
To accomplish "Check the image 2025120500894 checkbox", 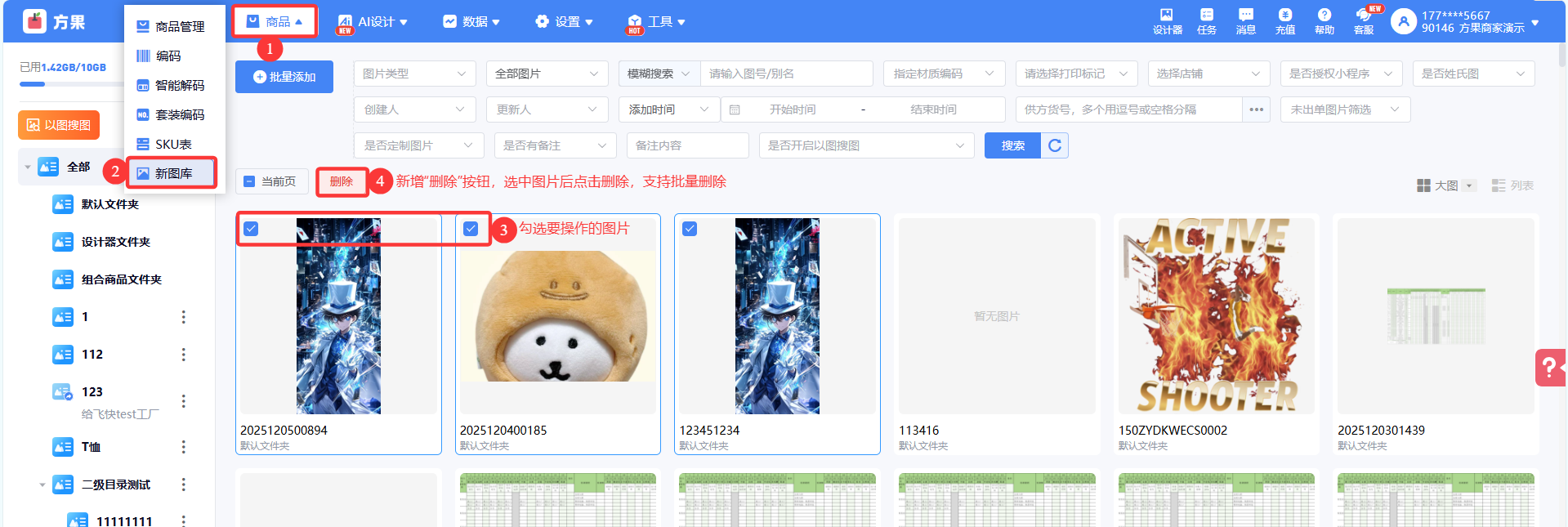I will pyautogui.click(x=251, y=229).
